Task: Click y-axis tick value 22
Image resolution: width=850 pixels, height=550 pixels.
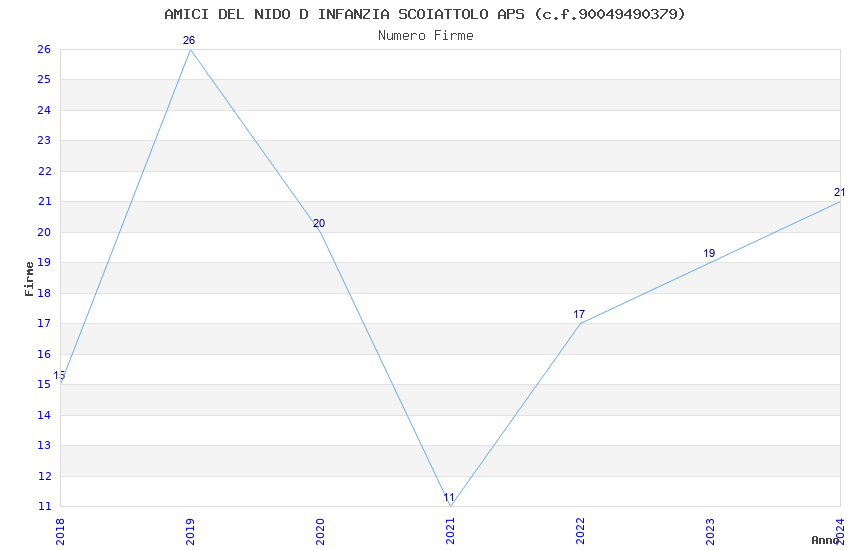Action: click(44, 171)
